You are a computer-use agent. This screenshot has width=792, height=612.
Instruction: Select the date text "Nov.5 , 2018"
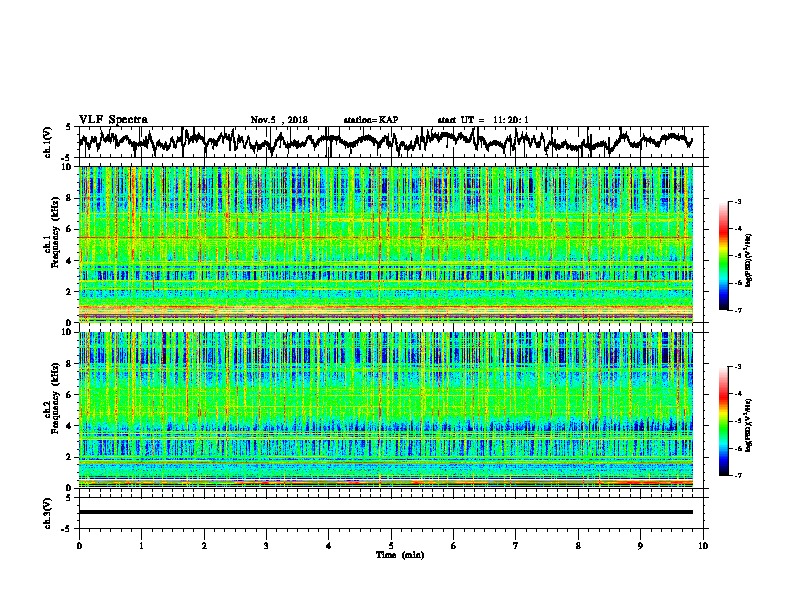coord(279,120)
